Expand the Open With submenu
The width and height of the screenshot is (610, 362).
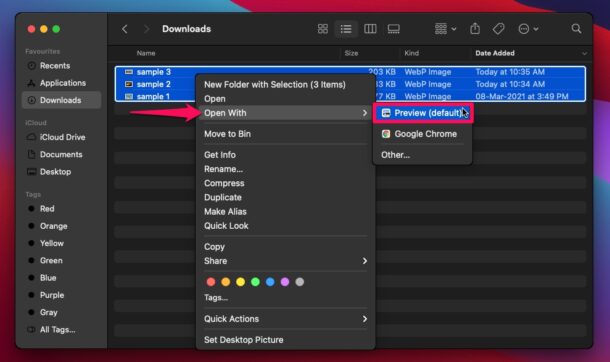click(x=286, y=113)
